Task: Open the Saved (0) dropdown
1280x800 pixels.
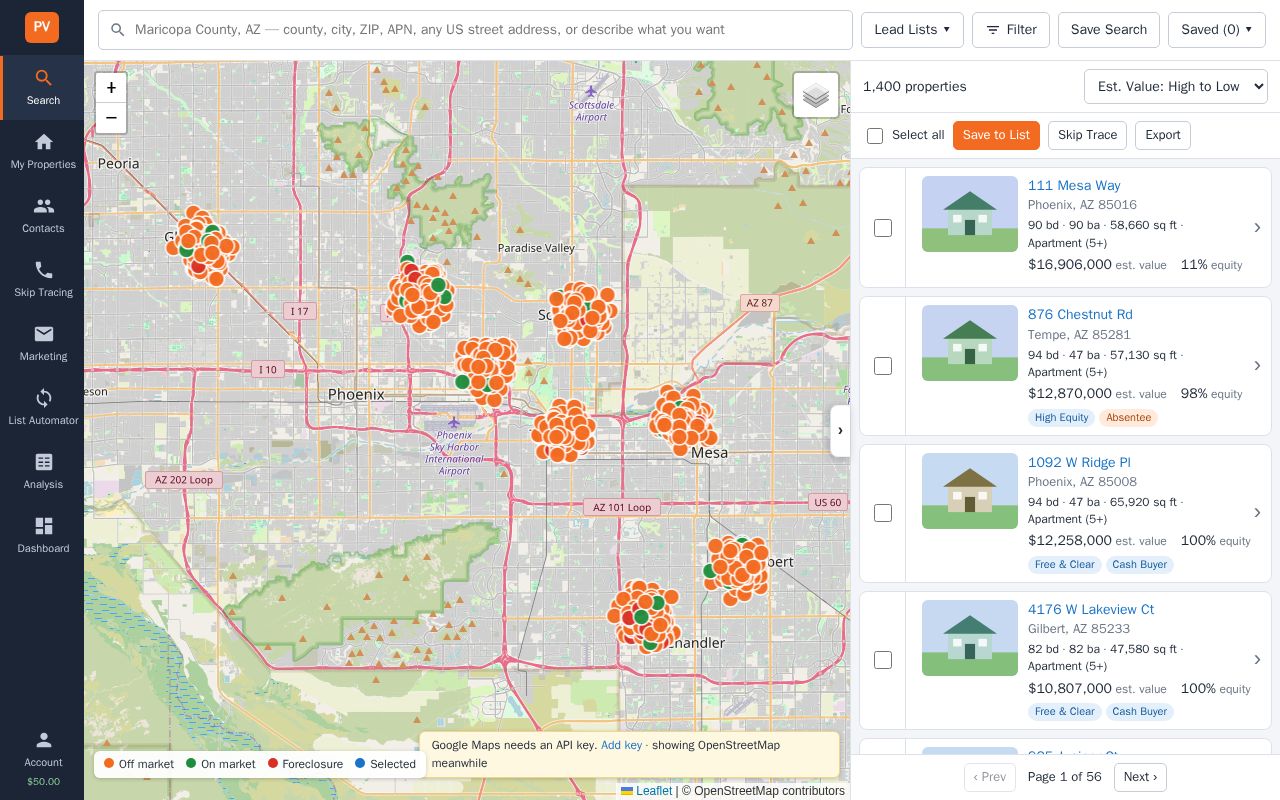Action: (x=1217, y=30)
